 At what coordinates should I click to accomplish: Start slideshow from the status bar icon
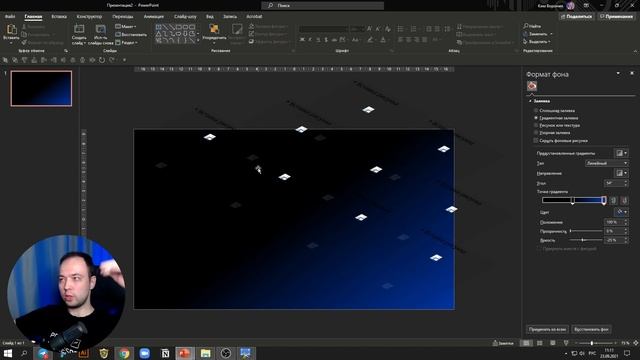pos(566,343)
